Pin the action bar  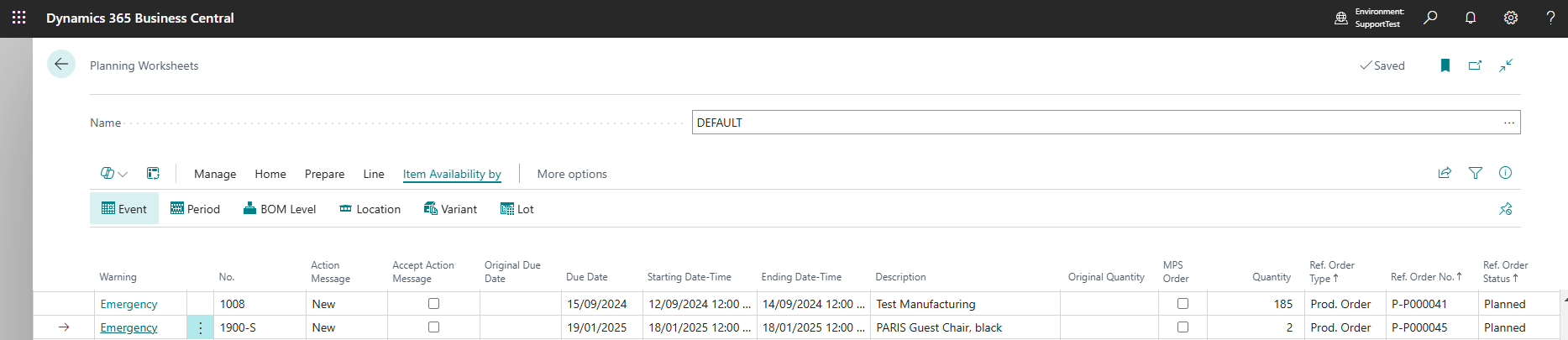coord(1506,209)
